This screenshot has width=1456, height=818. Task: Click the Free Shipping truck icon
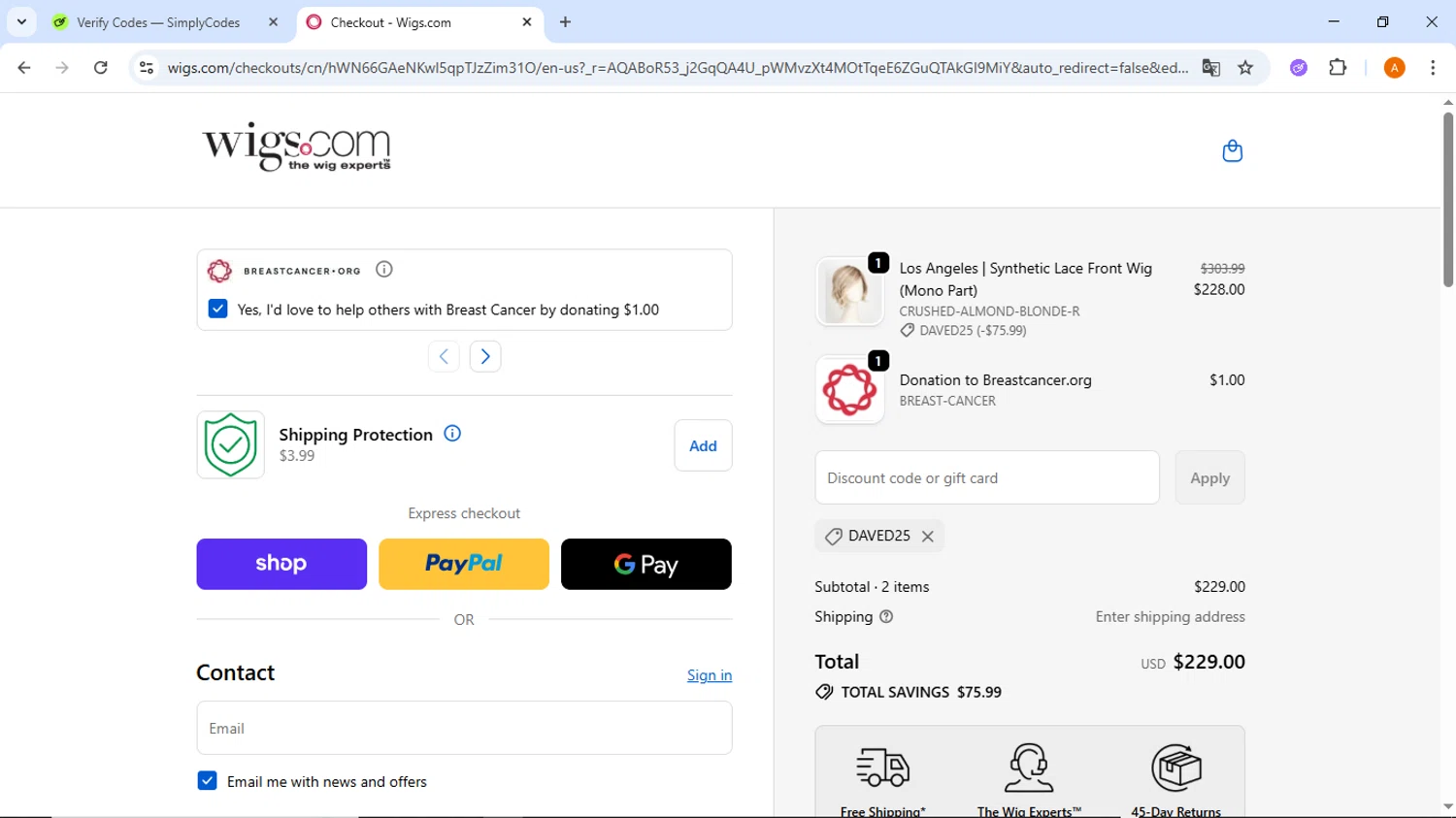tap(882, 768)
